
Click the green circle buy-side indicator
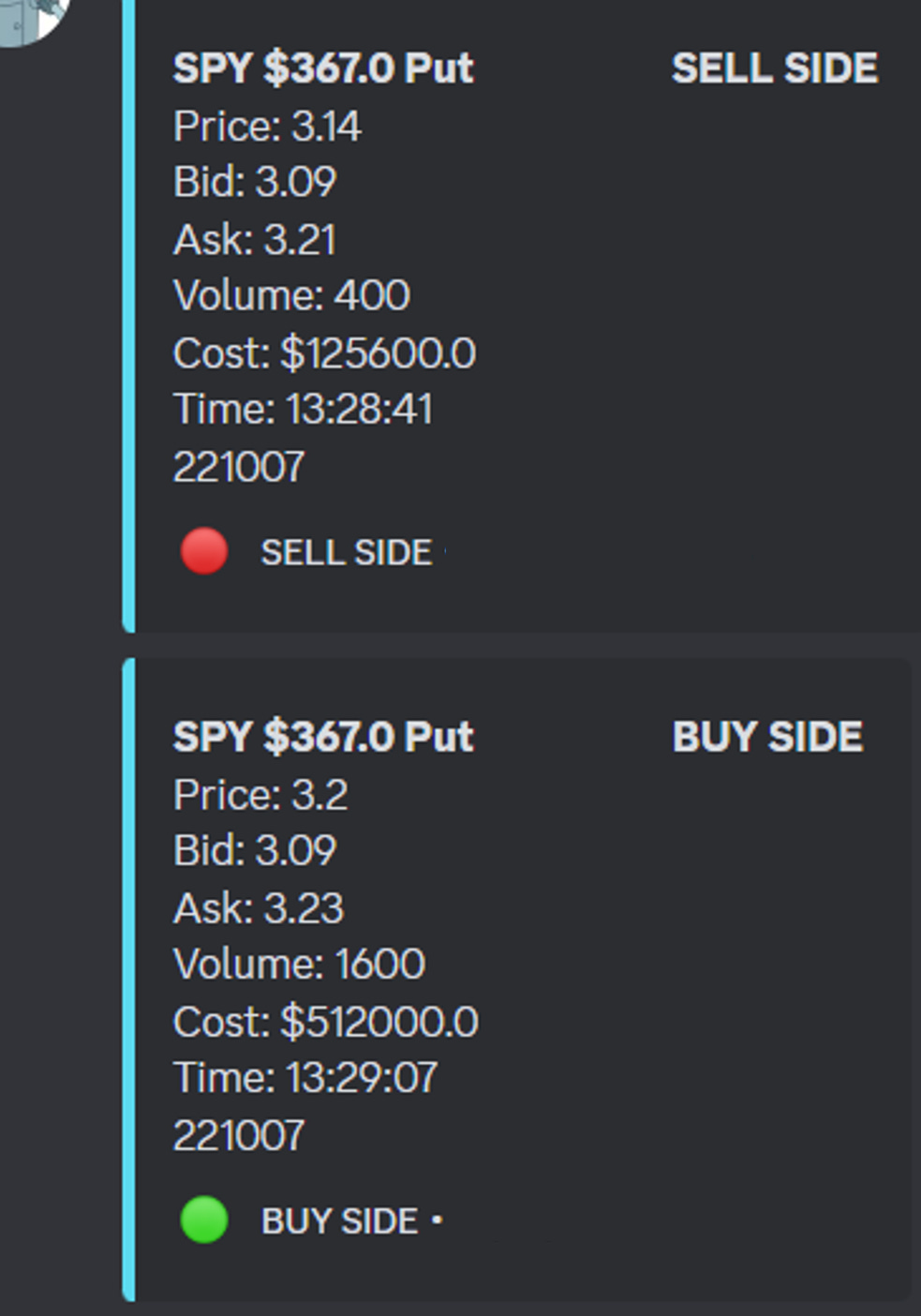tap(204, 1219)
